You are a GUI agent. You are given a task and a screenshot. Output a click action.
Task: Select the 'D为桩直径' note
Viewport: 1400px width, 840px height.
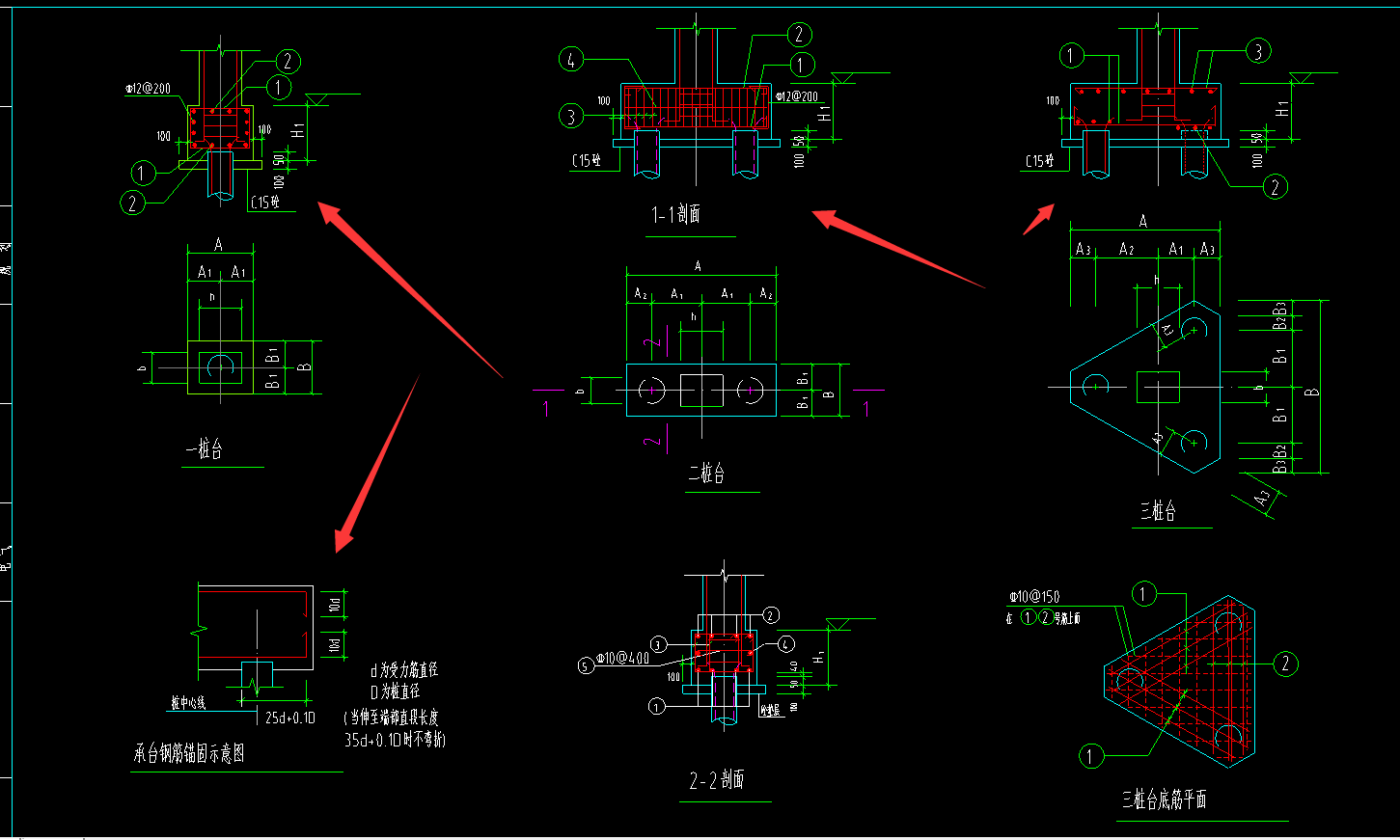[x=395, y=691]
